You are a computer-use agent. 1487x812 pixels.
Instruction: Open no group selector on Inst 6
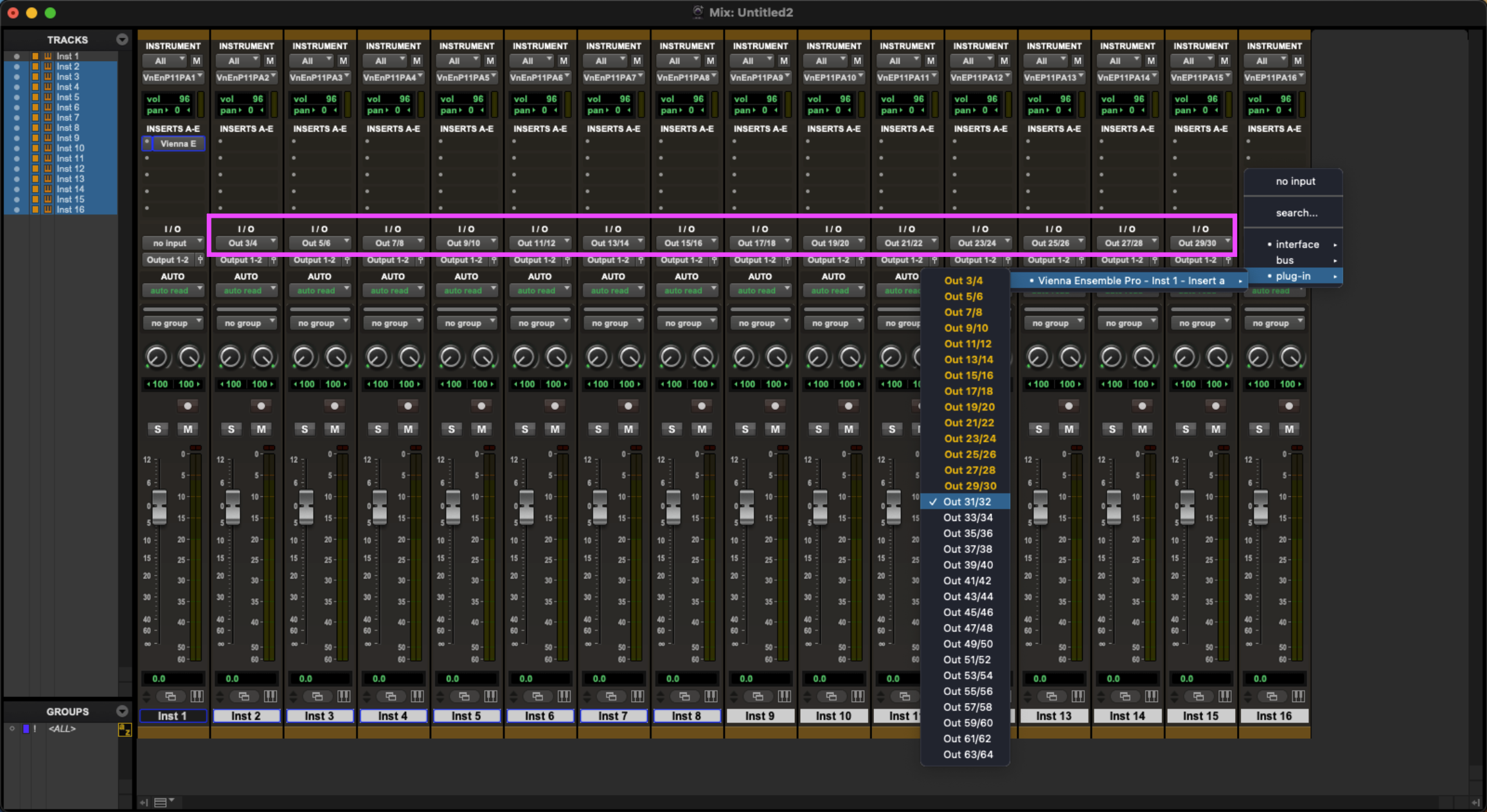pyautogui.click(x=540, y=323)
